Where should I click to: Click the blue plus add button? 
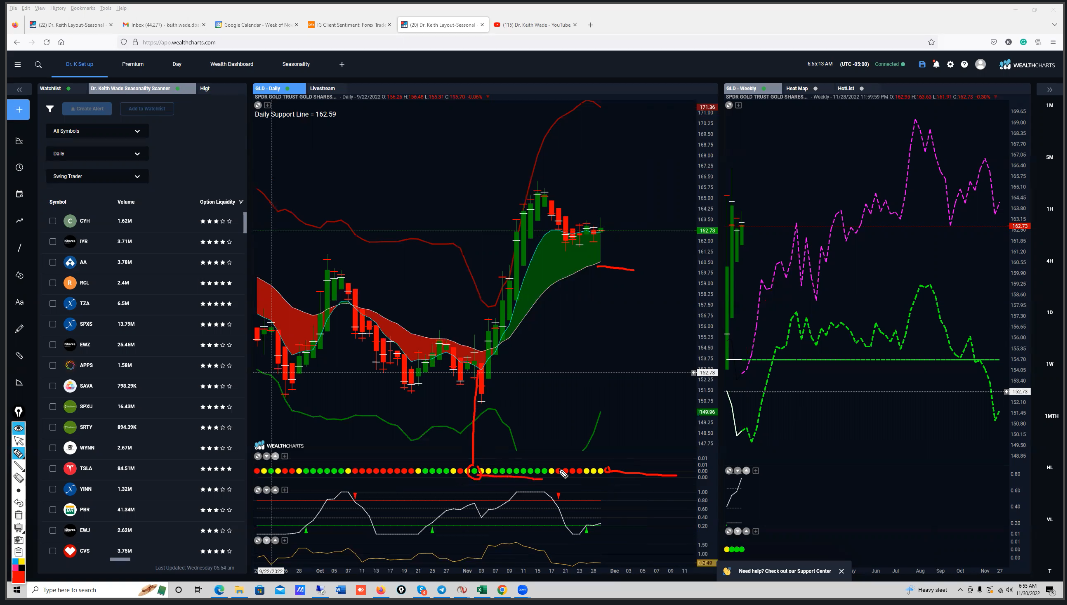point(18,110)
